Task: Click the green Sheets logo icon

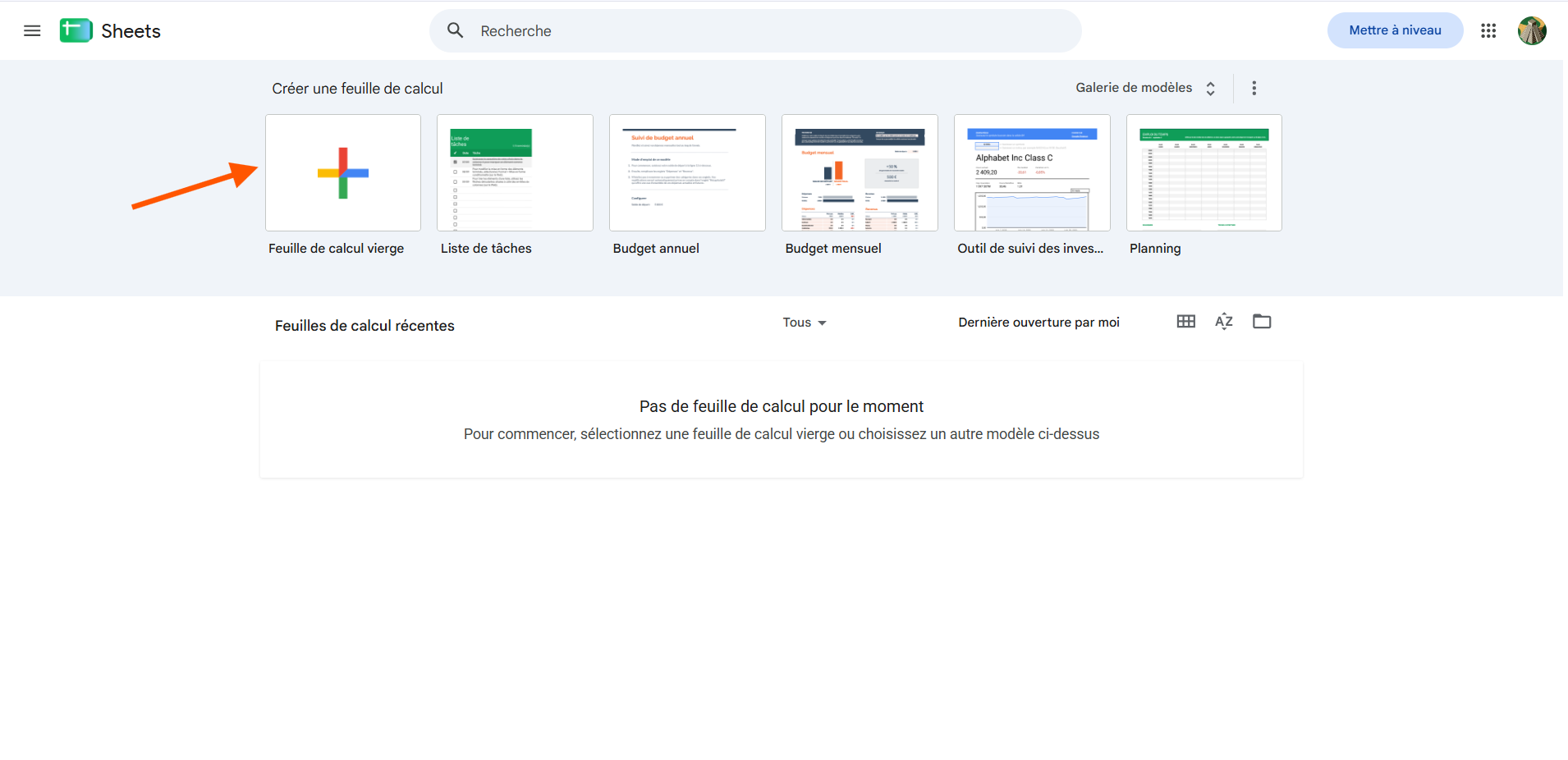Action: (x=76, y=30)
